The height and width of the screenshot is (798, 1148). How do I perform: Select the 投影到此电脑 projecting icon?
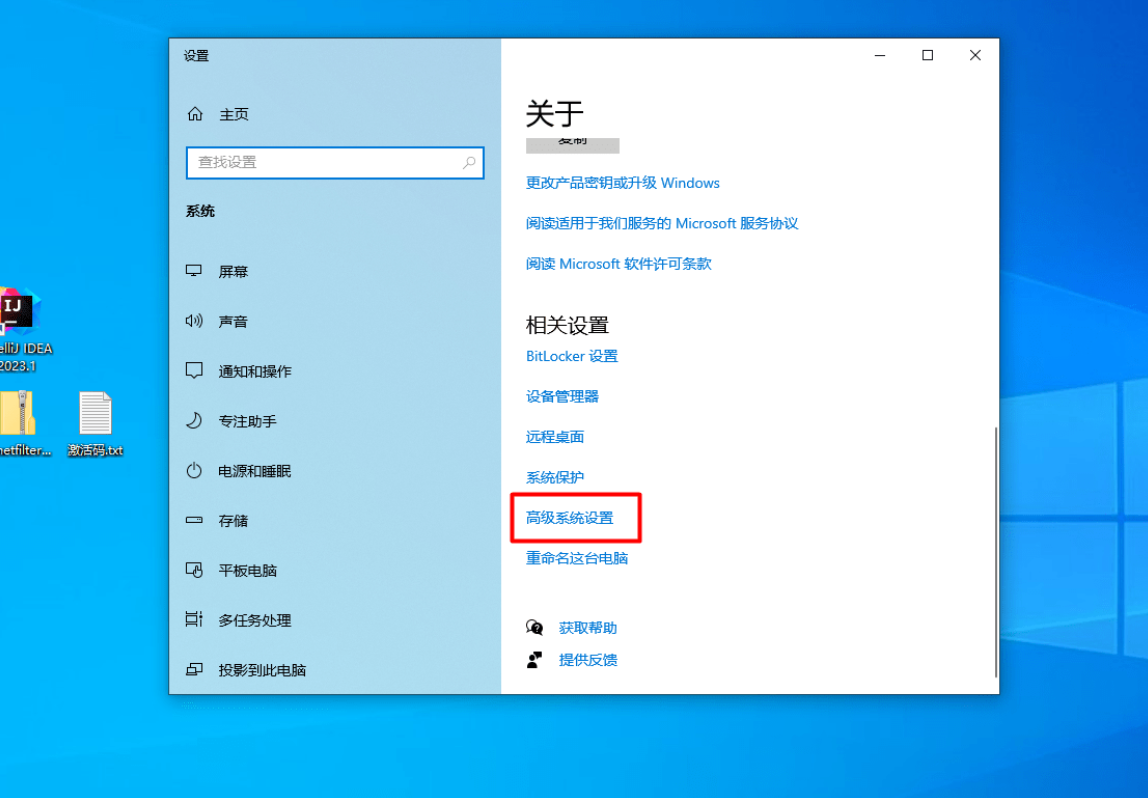coord(194,669)
